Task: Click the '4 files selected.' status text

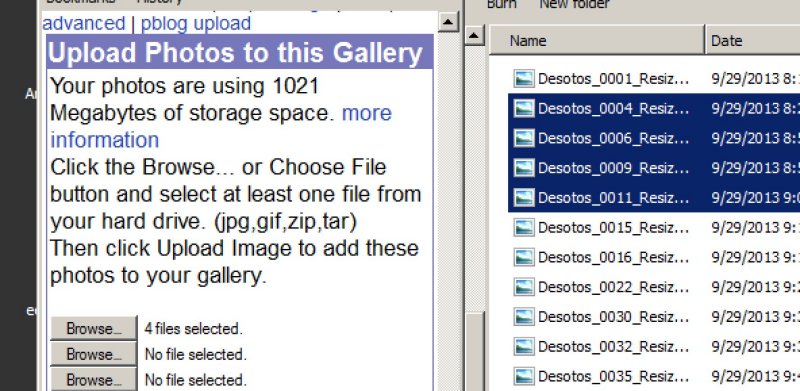Action: coord(193,329)
